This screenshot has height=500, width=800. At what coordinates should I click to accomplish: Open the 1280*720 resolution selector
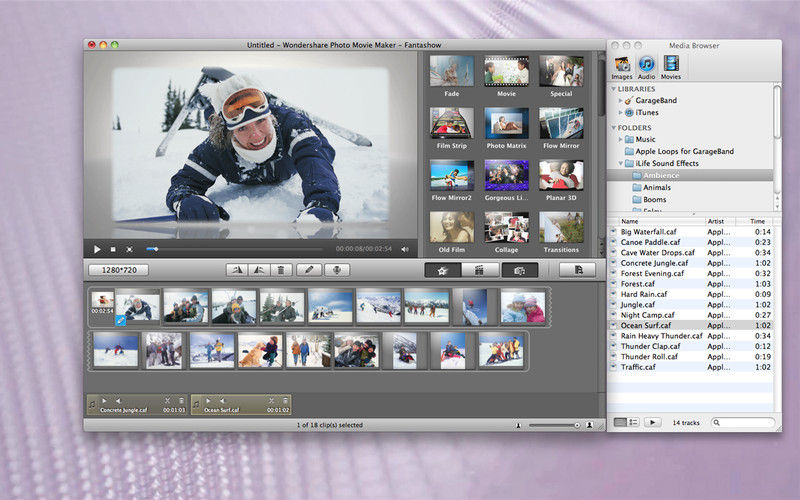point(119,270)
